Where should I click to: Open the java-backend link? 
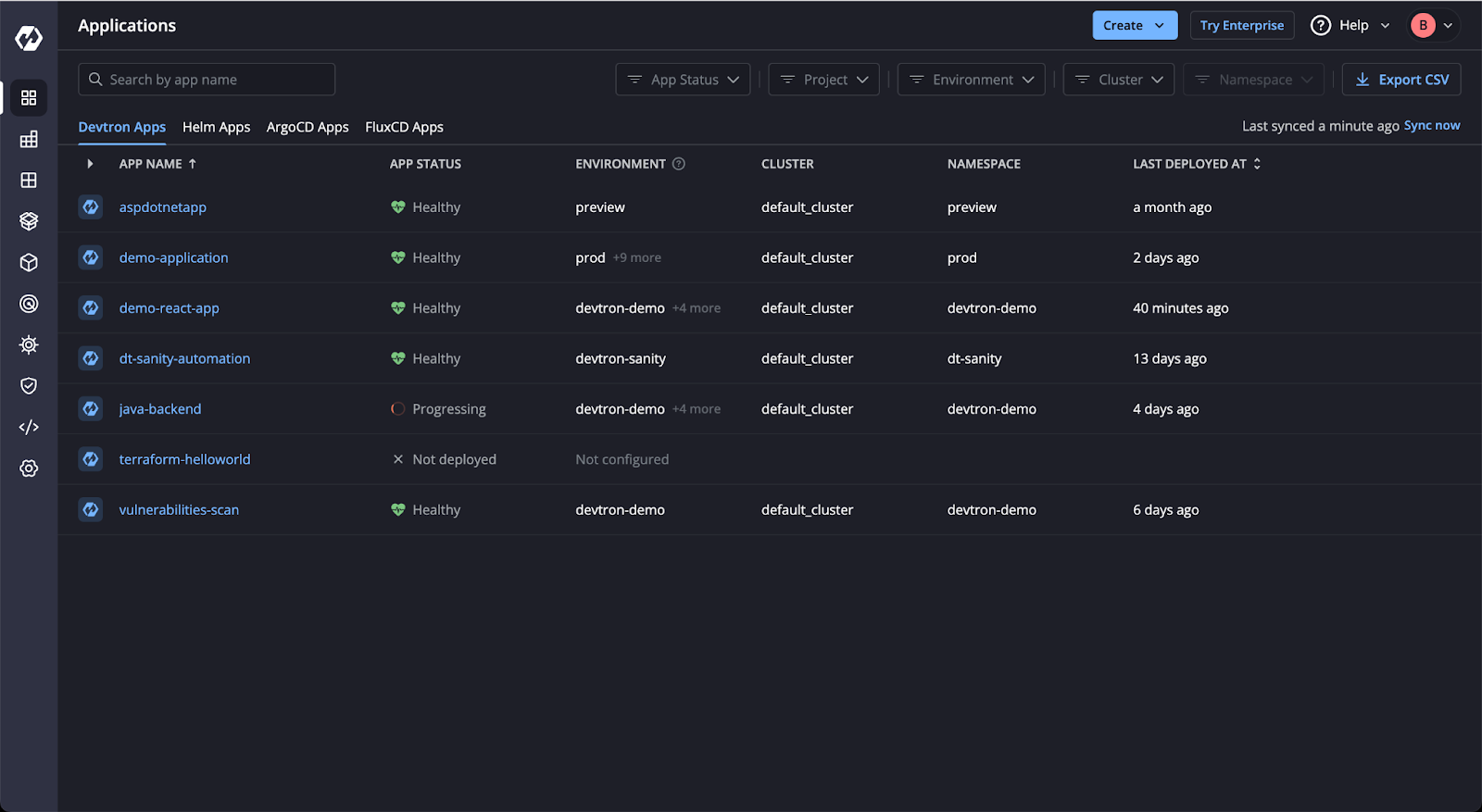160,409
